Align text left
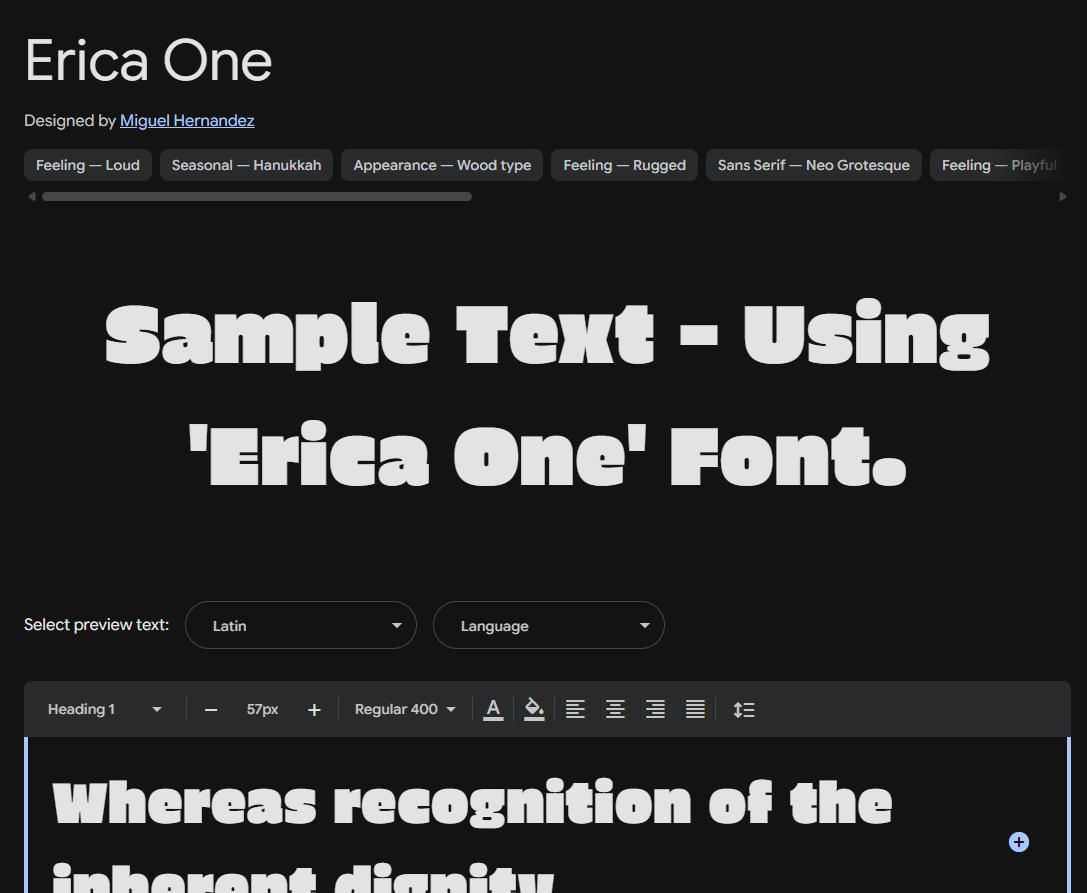The height and width of the screenshot is (893, 1087). tap(575, 709)
